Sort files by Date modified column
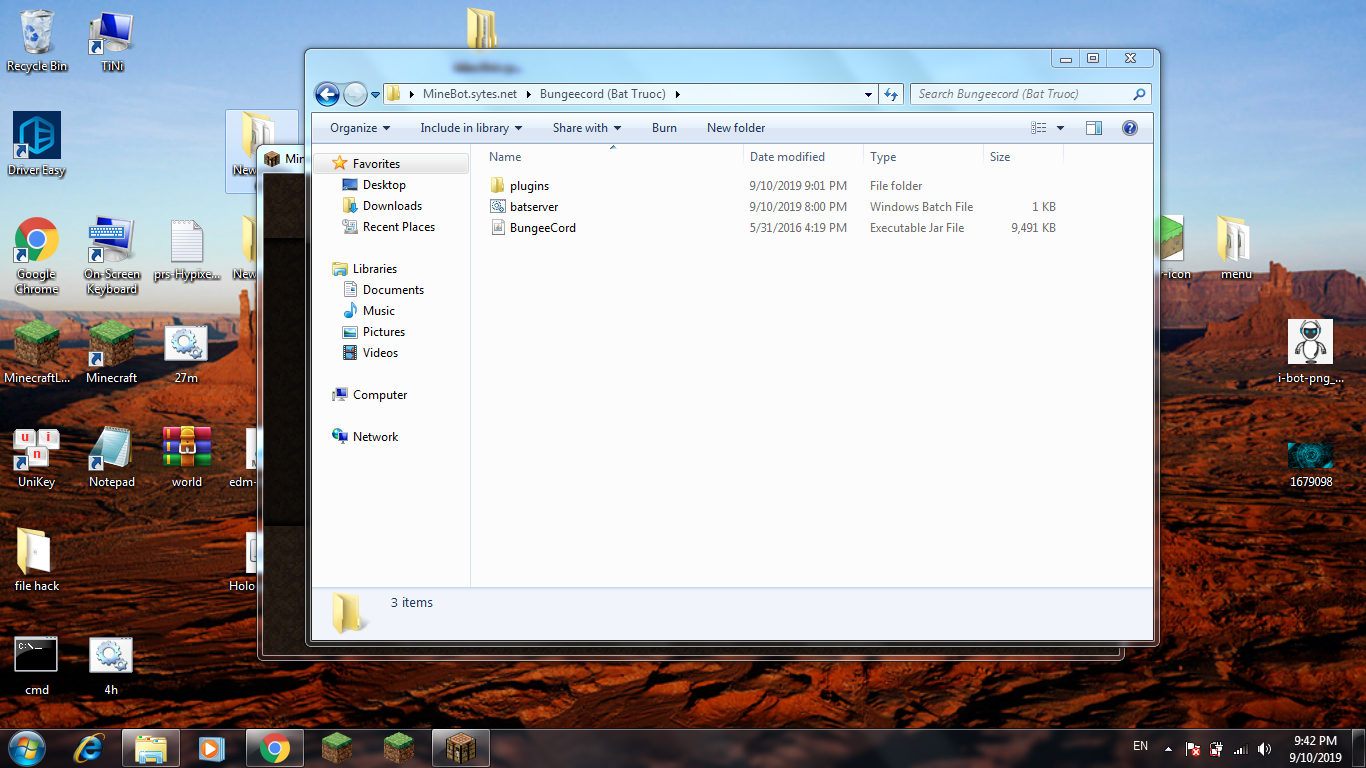 pos(787,157)
